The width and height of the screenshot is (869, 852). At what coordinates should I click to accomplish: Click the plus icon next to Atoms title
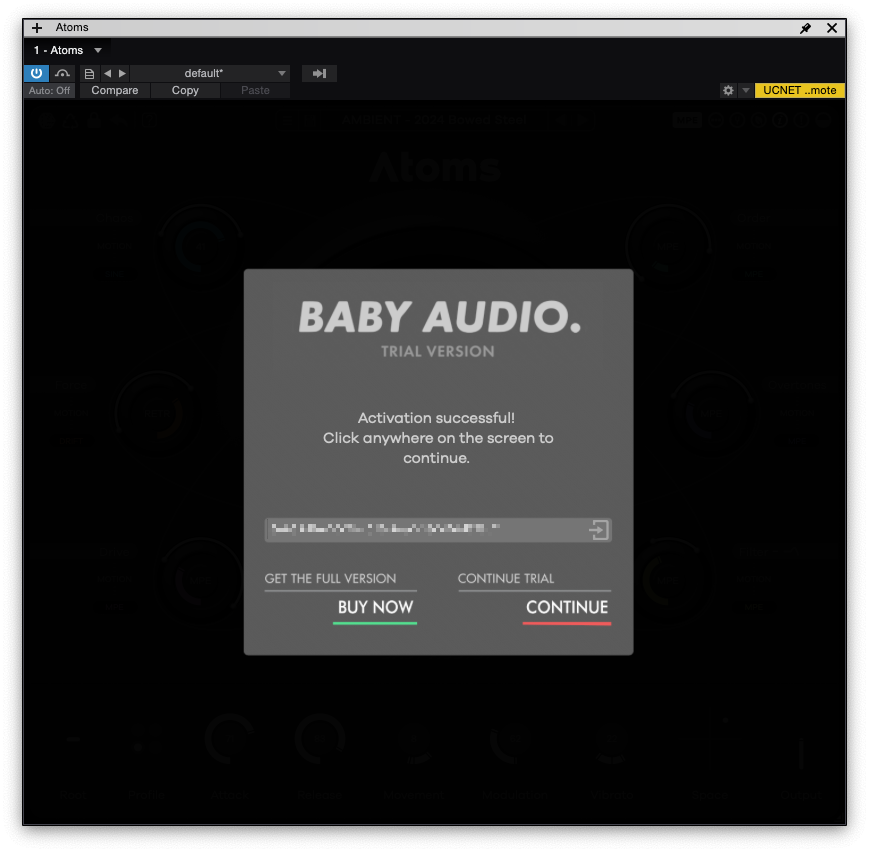tap(37, 28)
